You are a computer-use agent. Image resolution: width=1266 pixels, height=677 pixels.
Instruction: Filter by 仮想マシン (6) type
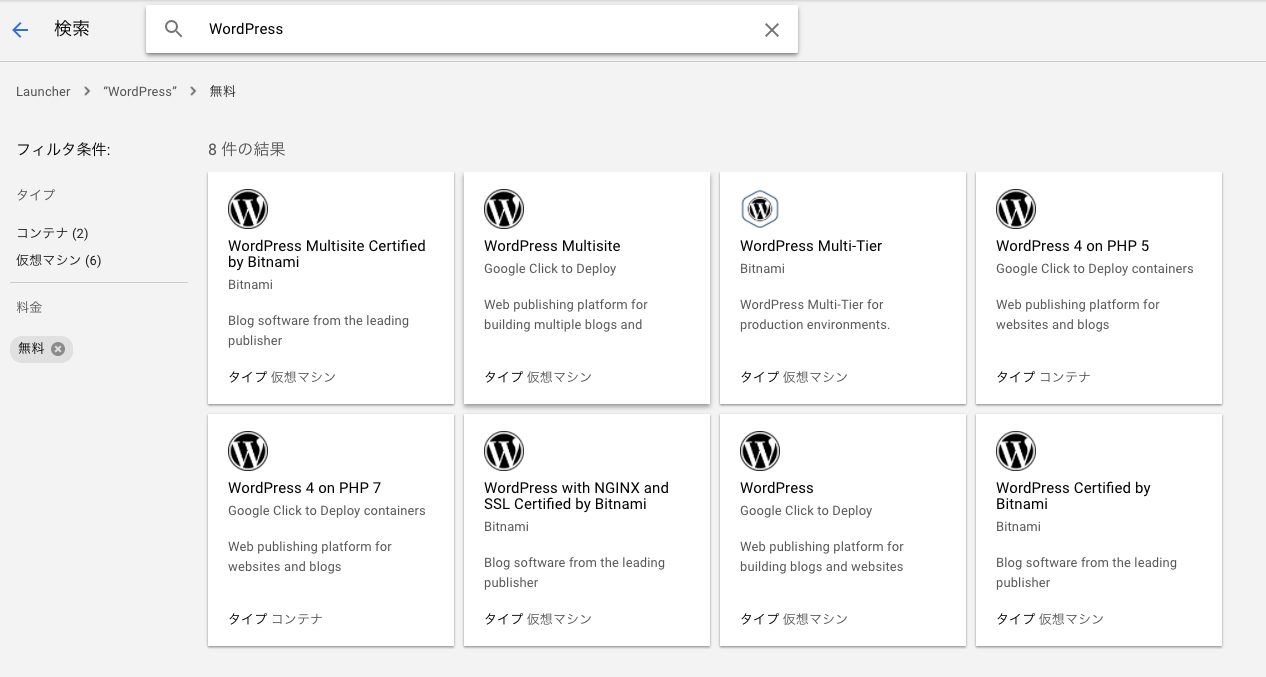click(58, 260)
